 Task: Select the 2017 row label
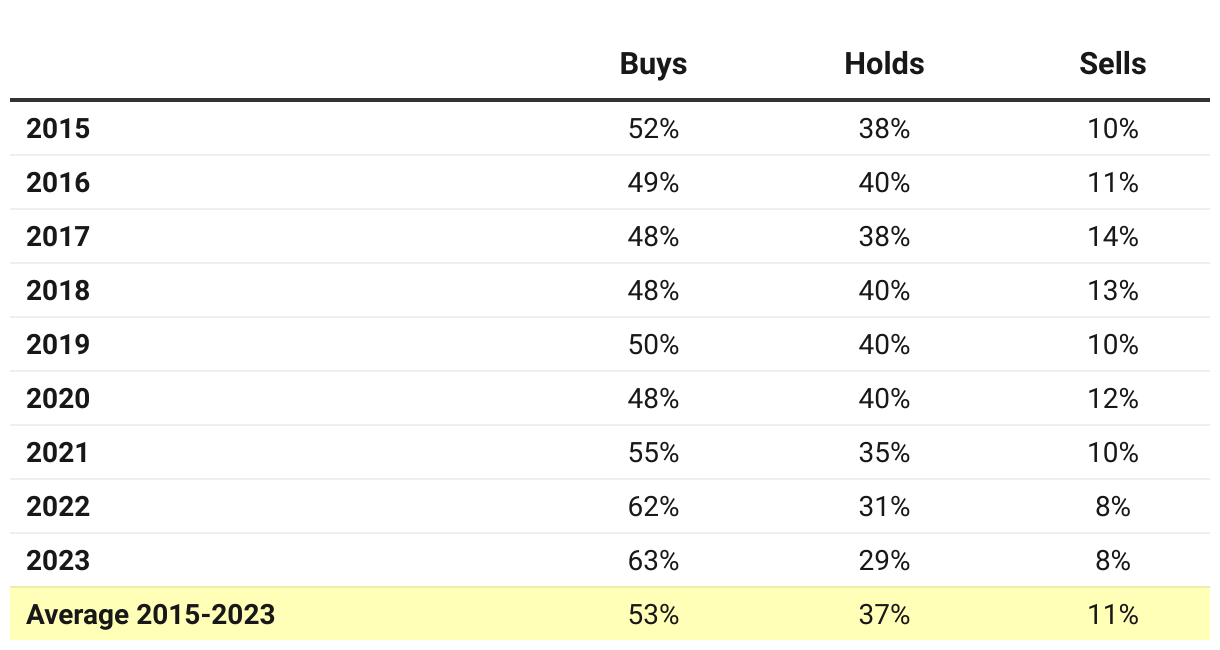pyautogui.click(x=58, y=237)
